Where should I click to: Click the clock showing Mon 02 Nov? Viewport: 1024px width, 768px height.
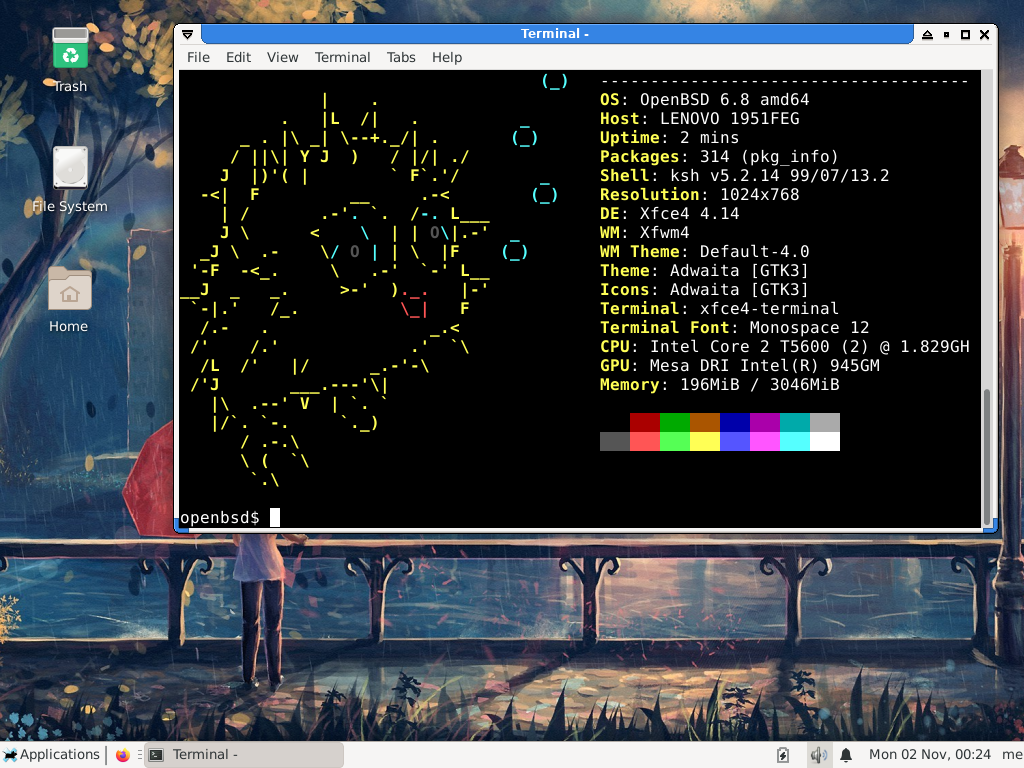pos(929,755)
